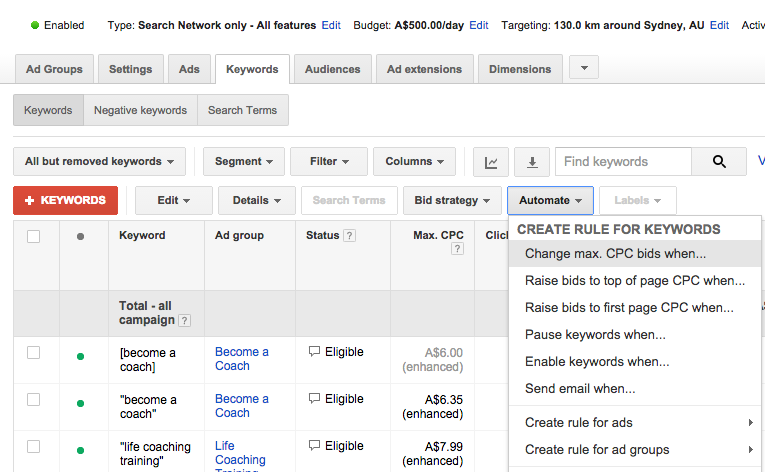This screenshot has width=765, height=472.
Task: Click the Max. CPC help question mark
Action: pyautogui.click(x=457, y=249)
